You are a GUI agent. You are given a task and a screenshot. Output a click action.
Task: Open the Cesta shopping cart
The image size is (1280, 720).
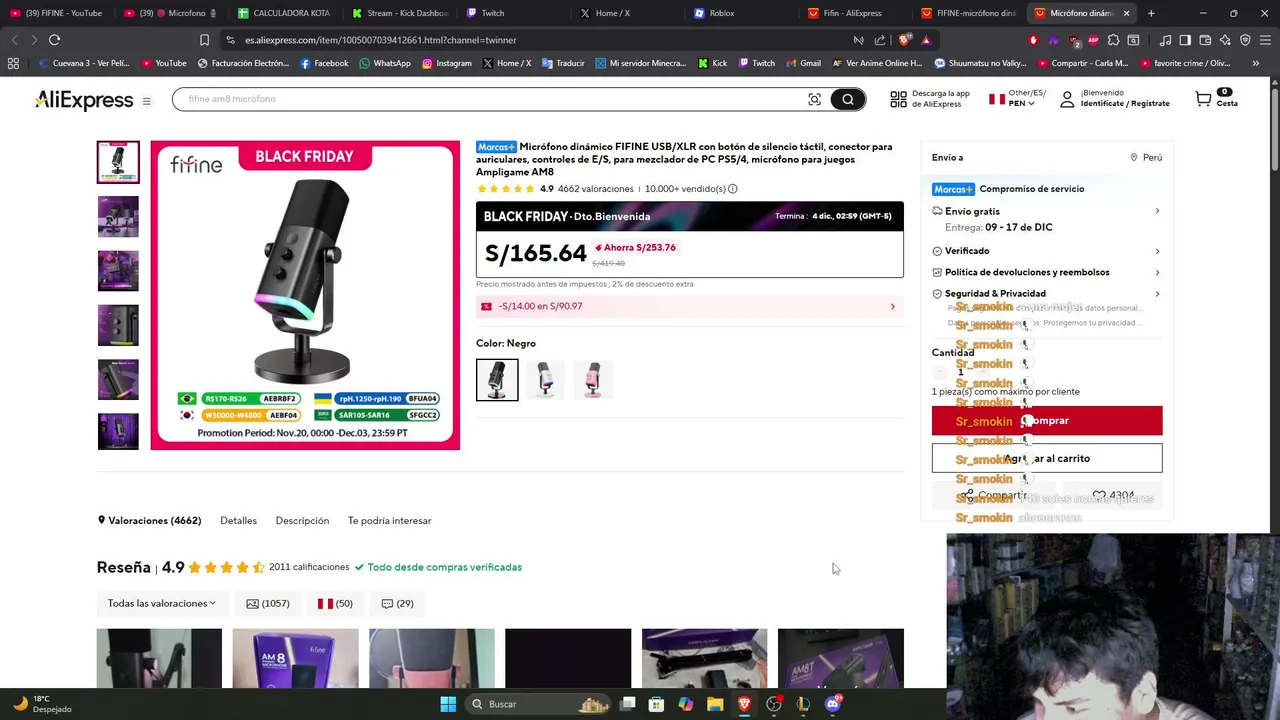[x=1216, y=99]
